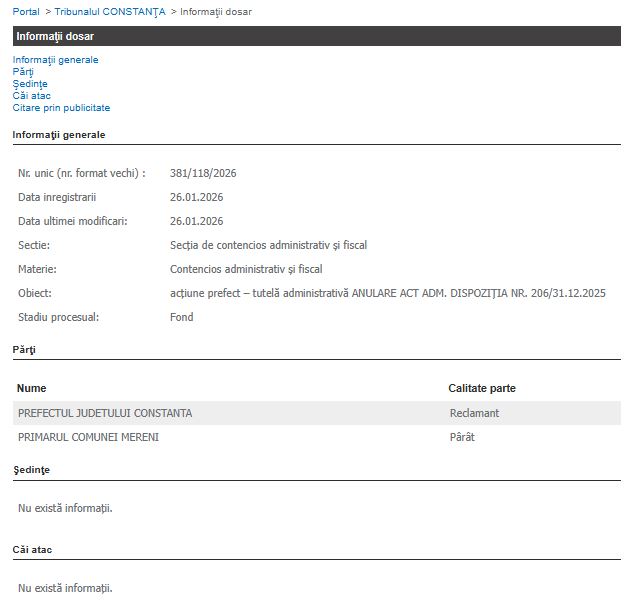Open the Părți navigation link
Viewport: 640px width, 604px height.
click(22, 72)
